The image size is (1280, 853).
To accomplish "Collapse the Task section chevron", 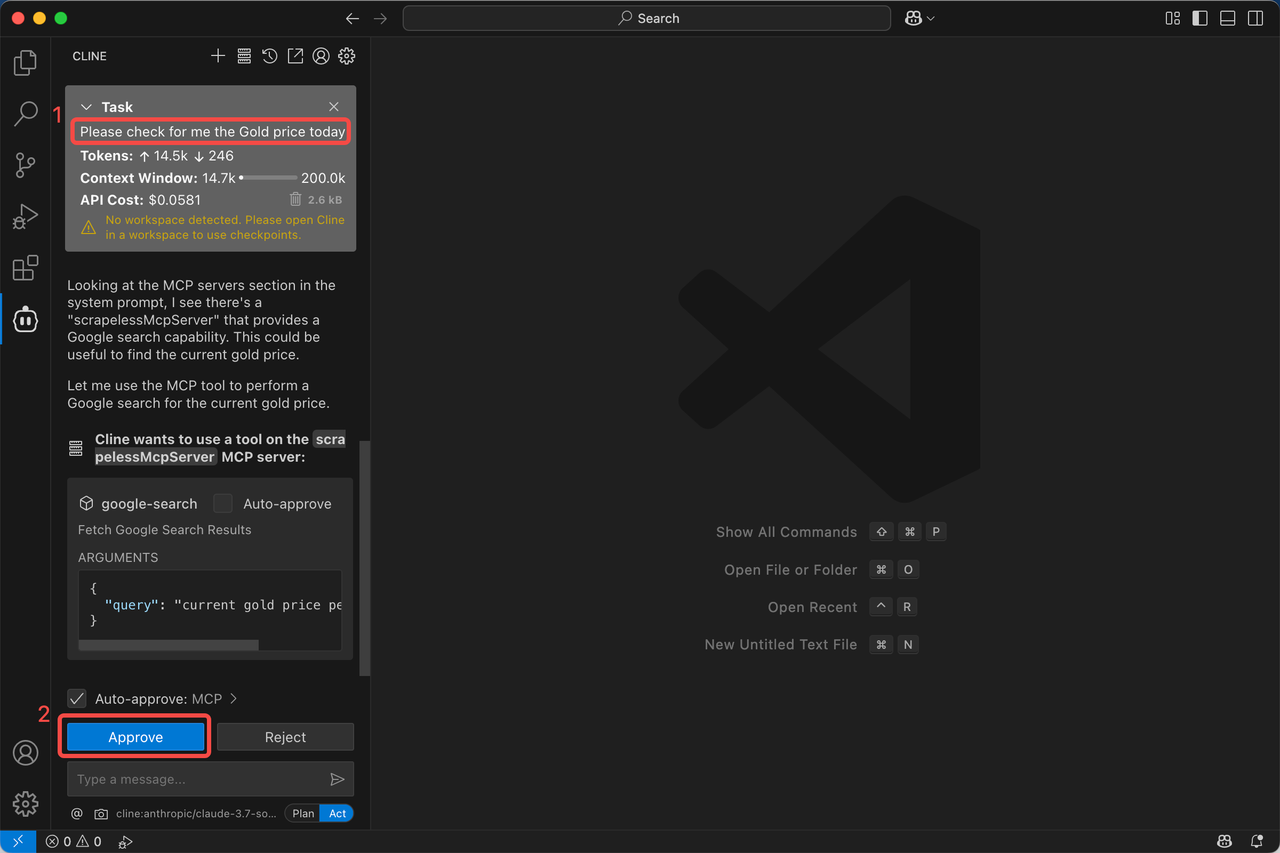I will click(87, 107).
